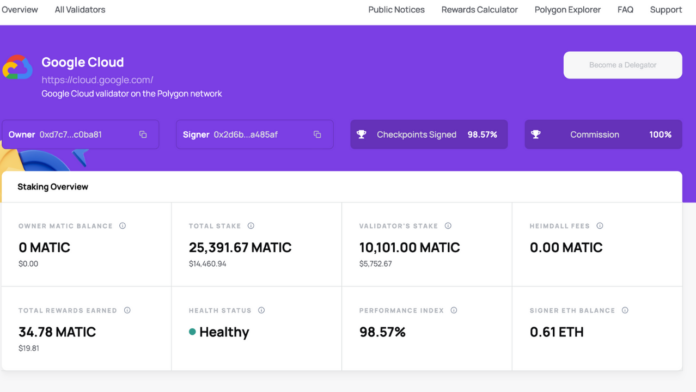
Task: Click the Signer address 0x2d6b...a485af text
Action: coord(245,135)
